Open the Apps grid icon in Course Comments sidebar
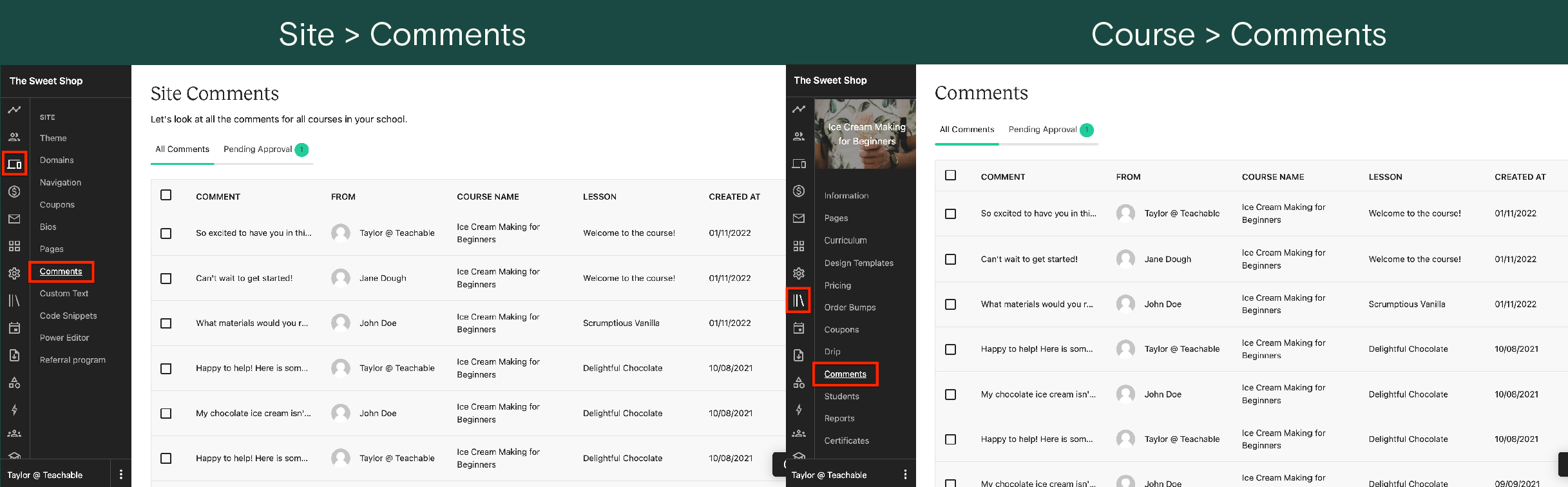Image resolution: width=1568 pixels, height=487 pixels. tap(799, 245)
